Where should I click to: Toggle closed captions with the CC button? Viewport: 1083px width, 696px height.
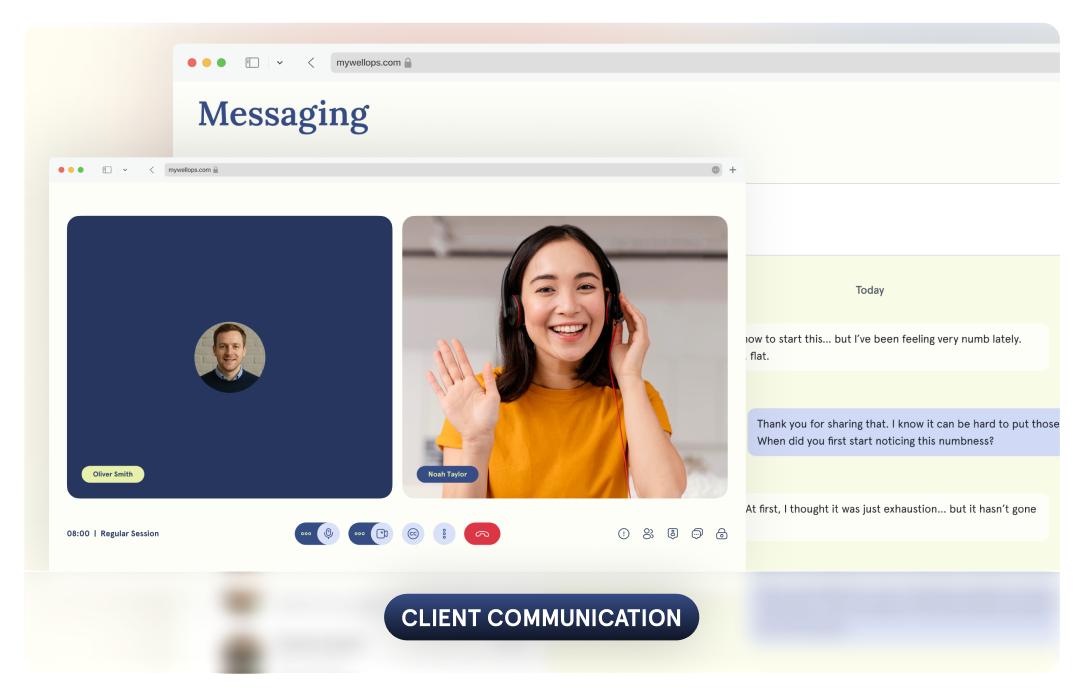pyautogui.click(x=412, y=534)
